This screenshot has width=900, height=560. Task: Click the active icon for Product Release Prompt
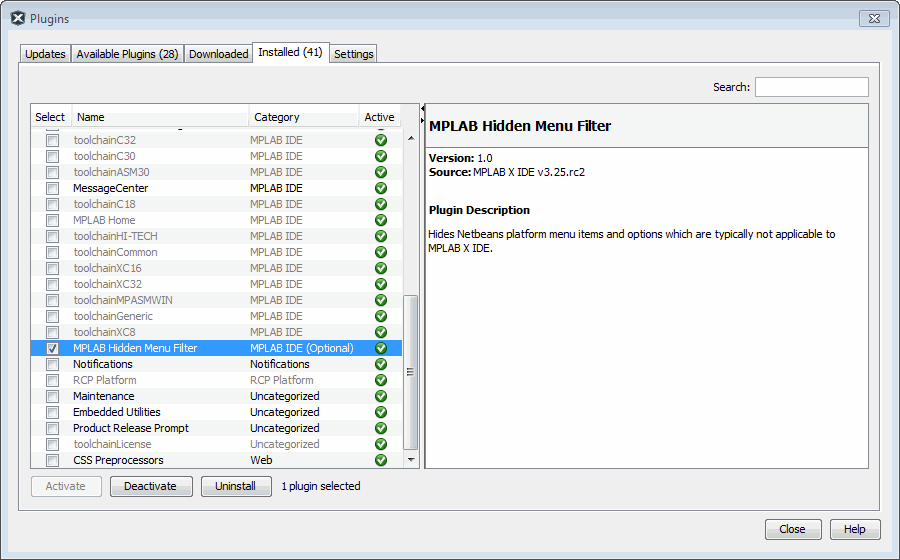380,428
